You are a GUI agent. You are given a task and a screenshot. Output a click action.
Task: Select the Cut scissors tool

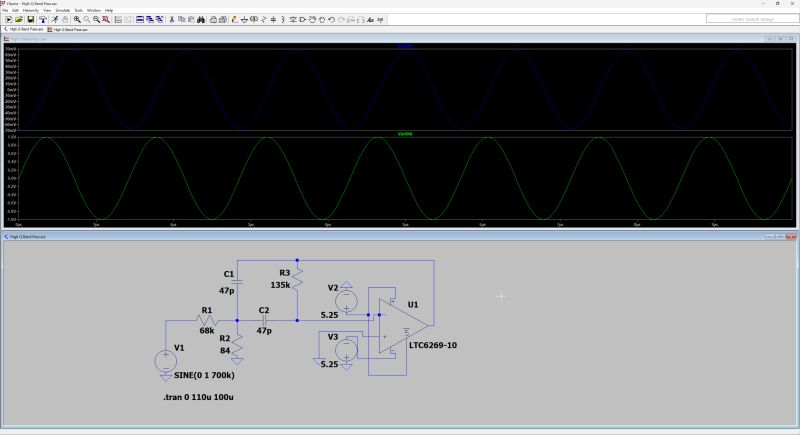(172, 19)
